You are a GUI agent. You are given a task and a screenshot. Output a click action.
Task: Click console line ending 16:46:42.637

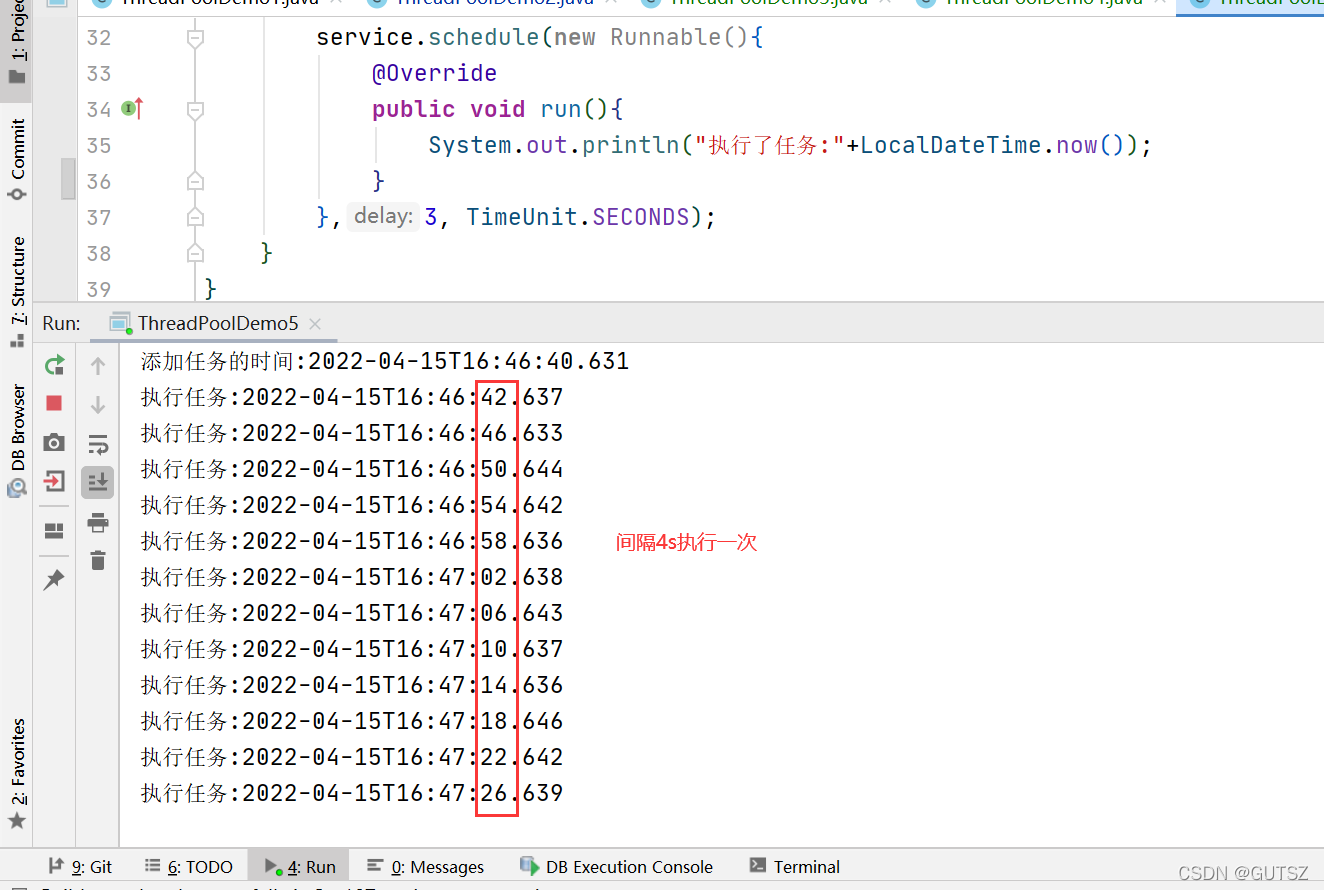pos(352,397)
